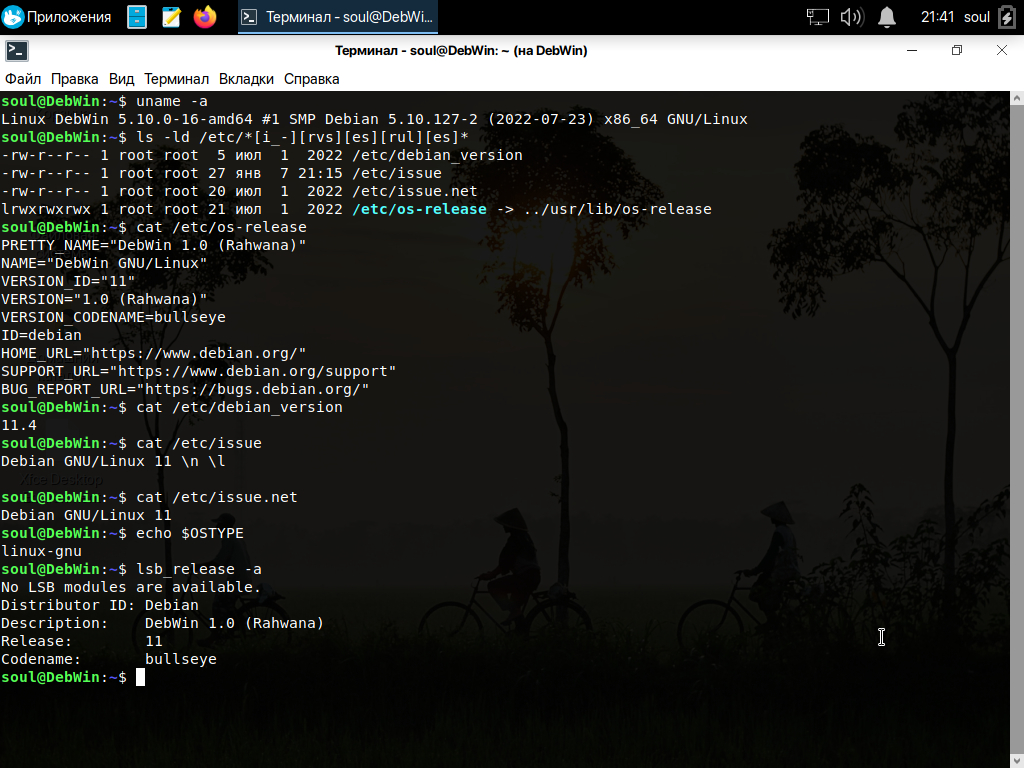Open the notes editor panel launcher
The height and width of the screenshot is (768, 1024).
click(171, 17)
